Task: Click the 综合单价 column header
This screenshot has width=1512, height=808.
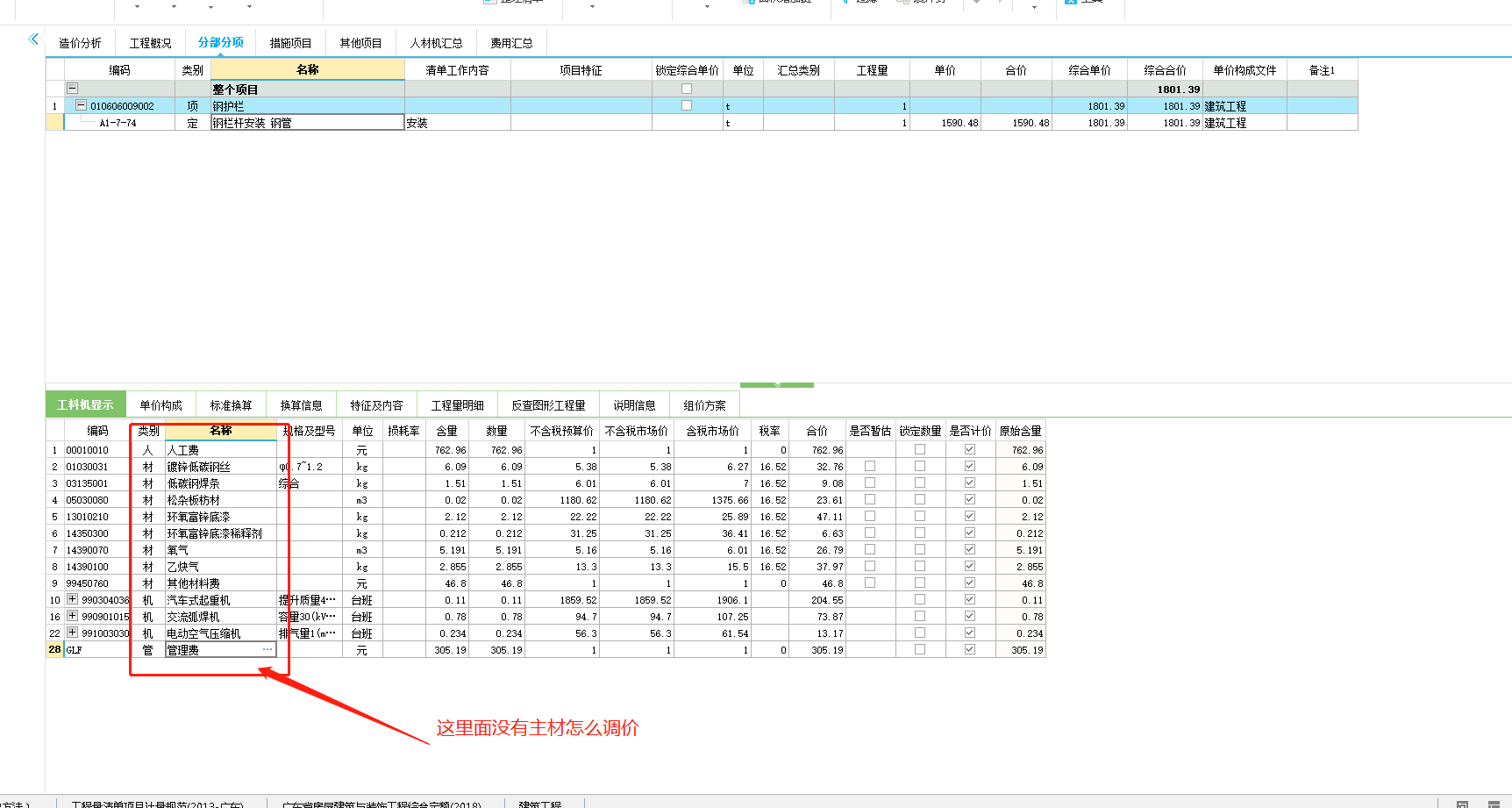Action: tap(1089, 70)
